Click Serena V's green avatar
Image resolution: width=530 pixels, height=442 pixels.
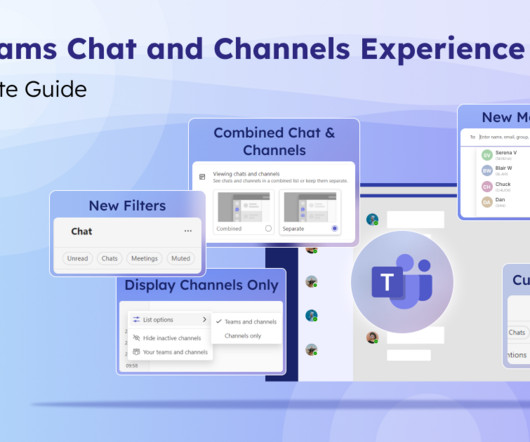click(x=487, y=155)
